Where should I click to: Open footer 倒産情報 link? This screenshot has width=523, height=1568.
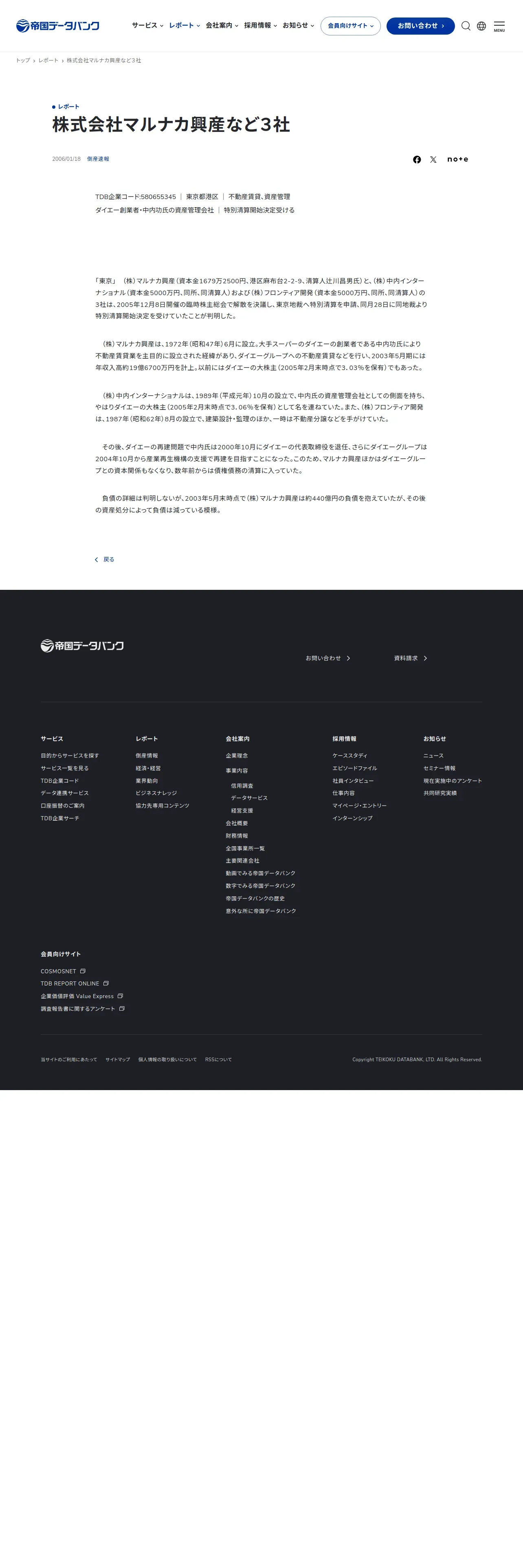pyautogui.click(x=147, y=756)
